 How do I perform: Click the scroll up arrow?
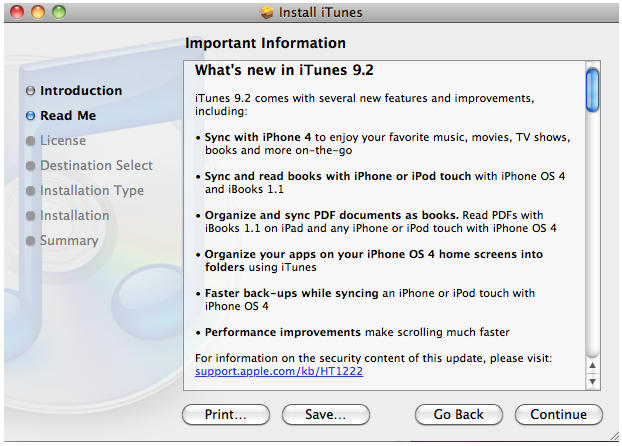(592, 365)
